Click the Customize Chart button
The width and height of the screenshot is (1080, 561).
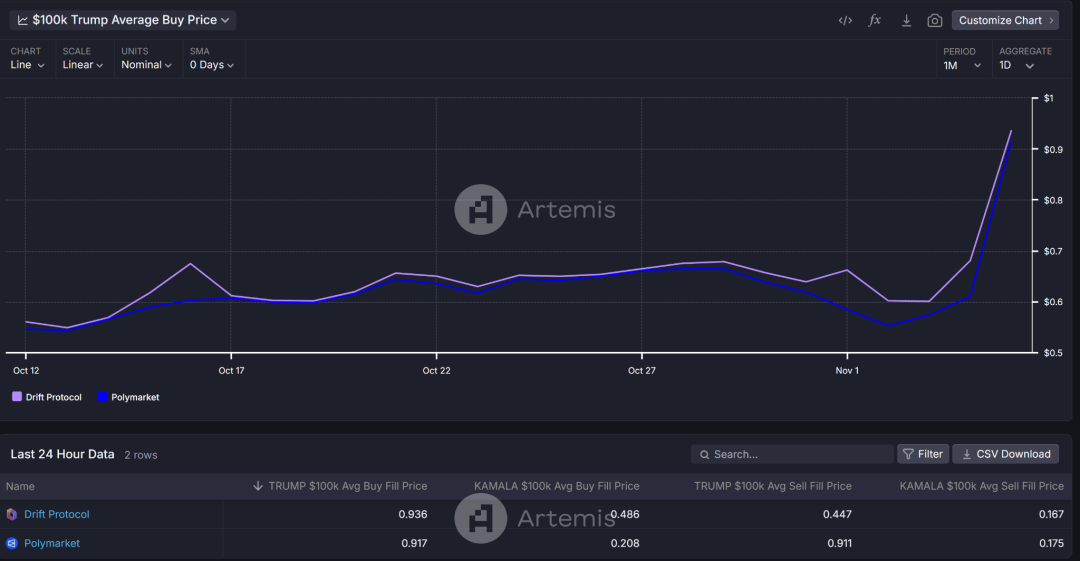click(1006, 20)
